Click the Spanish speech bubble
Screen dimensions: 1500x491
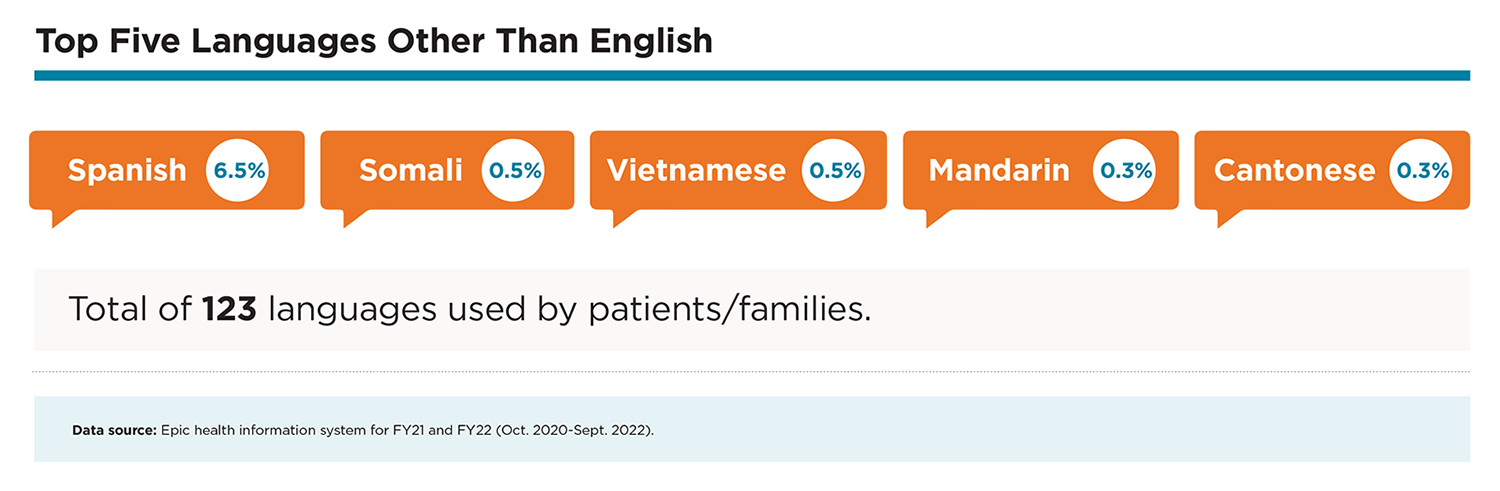click(166, 171)
